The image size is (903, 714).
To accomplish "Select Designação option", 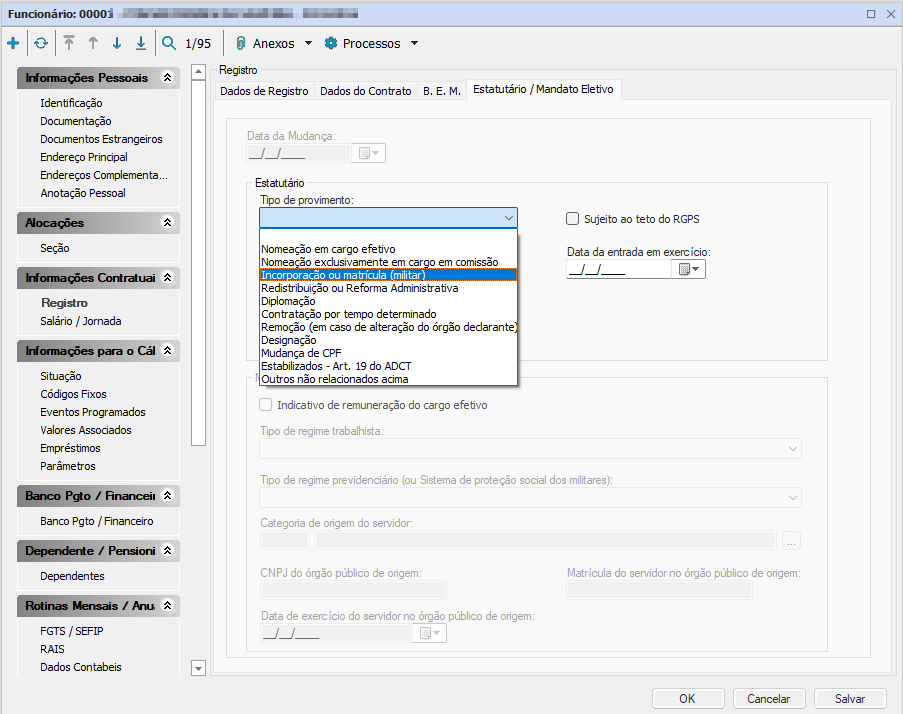I will (x=389, y=340).
